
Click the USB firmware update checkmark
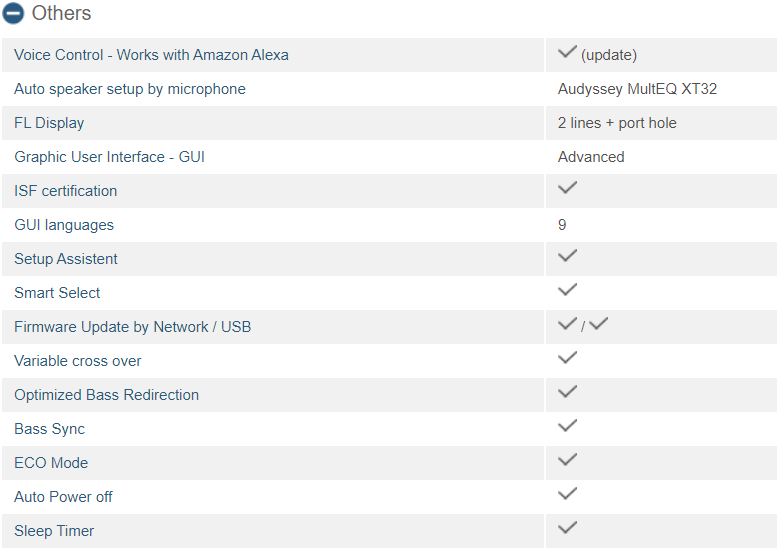(x=599, y=324)
